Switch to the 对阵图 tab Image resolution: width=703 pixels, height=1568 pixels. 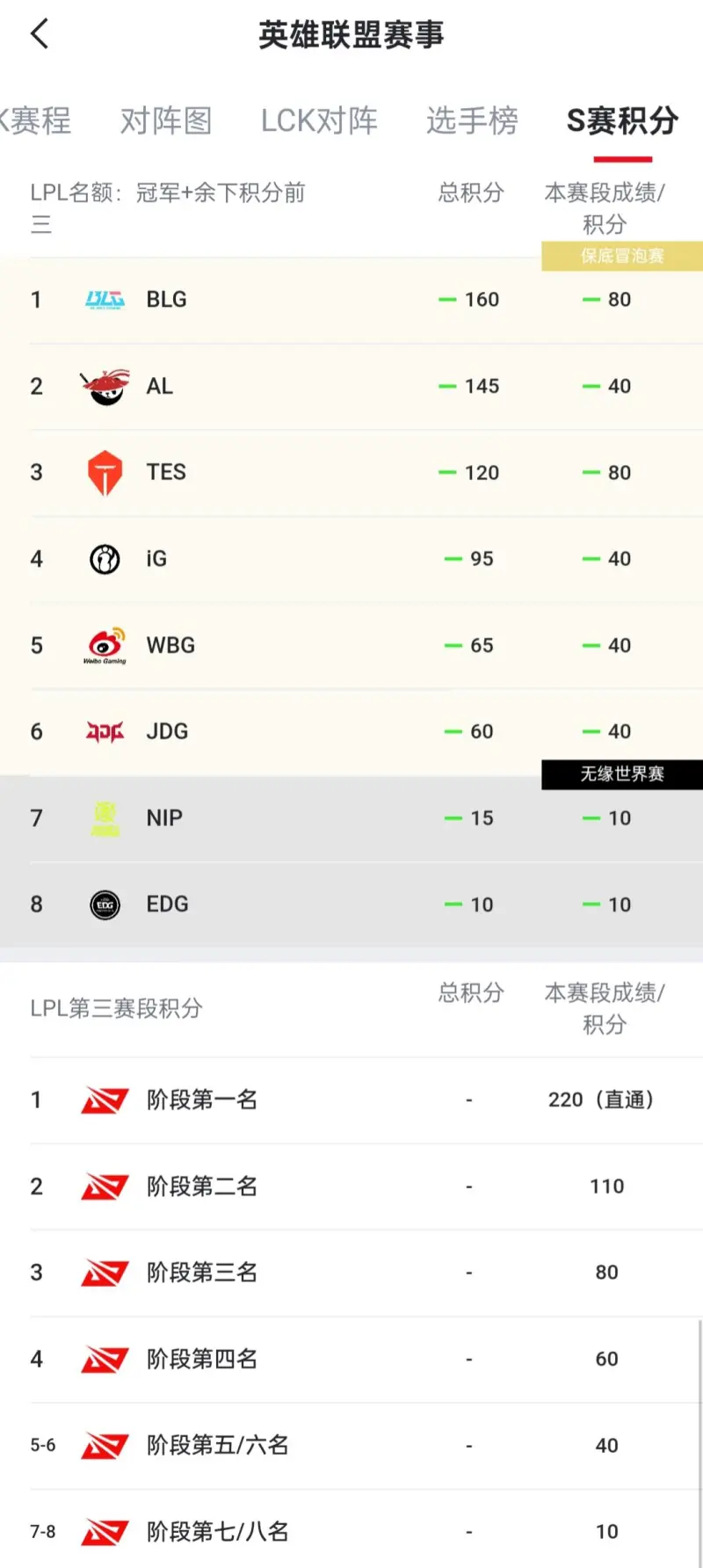click(x=165, y=123)
